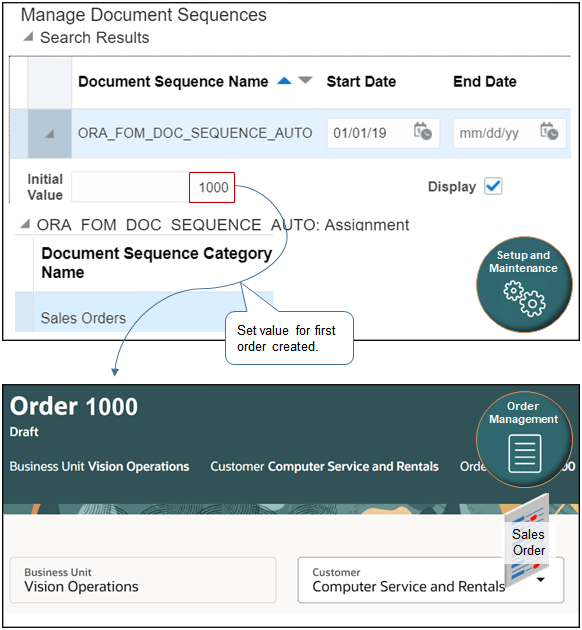582x630 pixels.
Task: Click the Draft status text
Action: pyautogui.click(x=24, y=432)
